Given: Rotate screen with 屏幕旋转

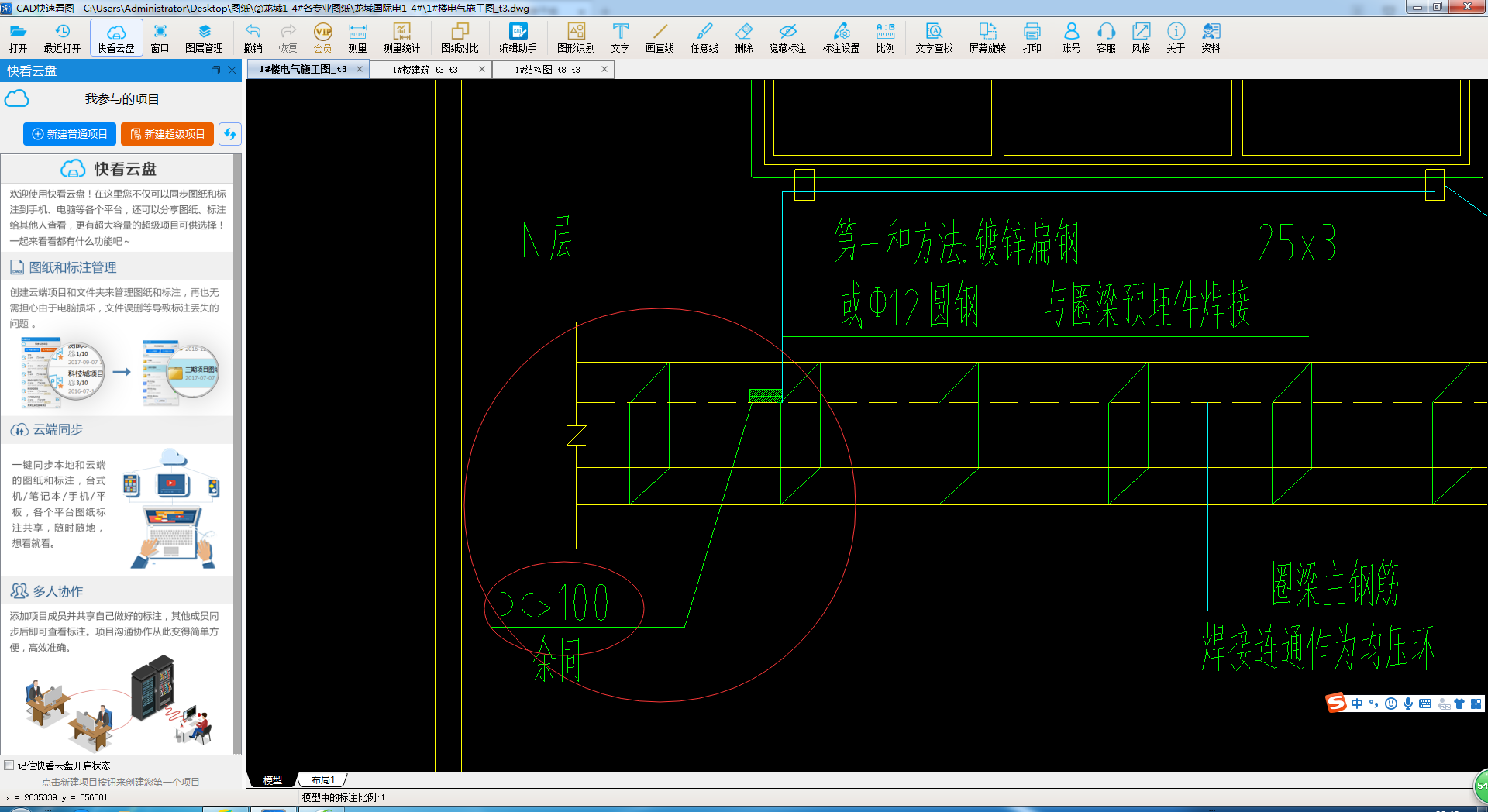Looking at the screenshot, I should click(x=987, y=37).
